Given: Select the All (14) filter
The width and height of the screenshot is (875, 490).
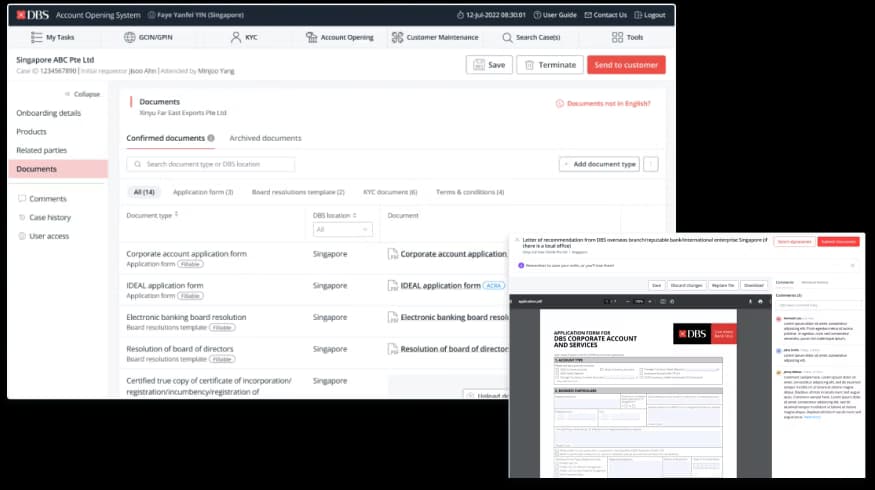Looking at the screenshot, I should [x=144, y=192].
